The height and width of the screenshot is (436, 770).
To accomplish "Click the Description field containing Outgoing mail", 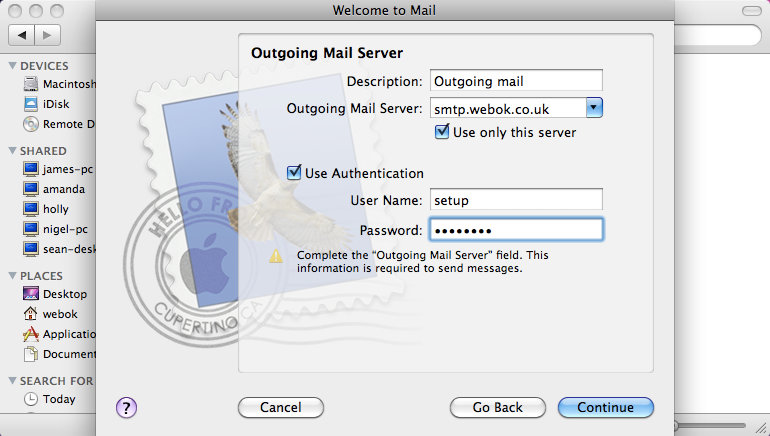I will click(516, 81).
